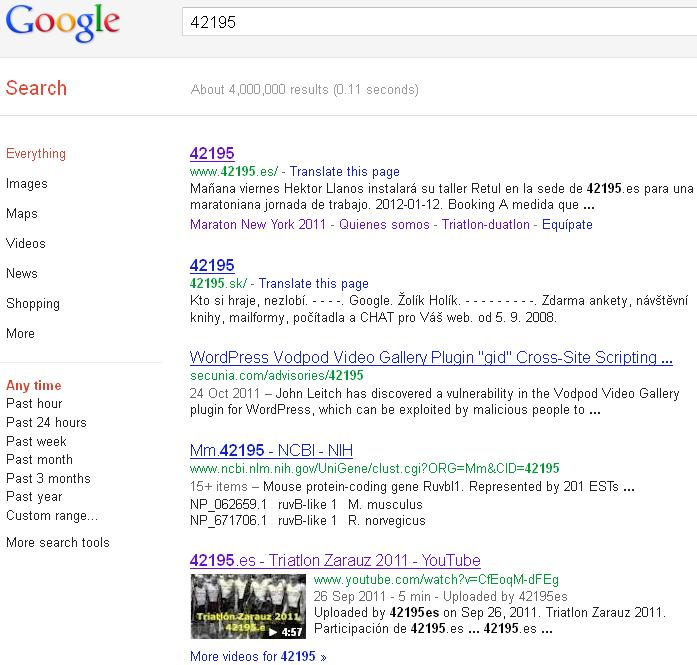The image size is (697, 665).
Task: Select Images in the left sidebar
Action: click(x=27, y=184)
